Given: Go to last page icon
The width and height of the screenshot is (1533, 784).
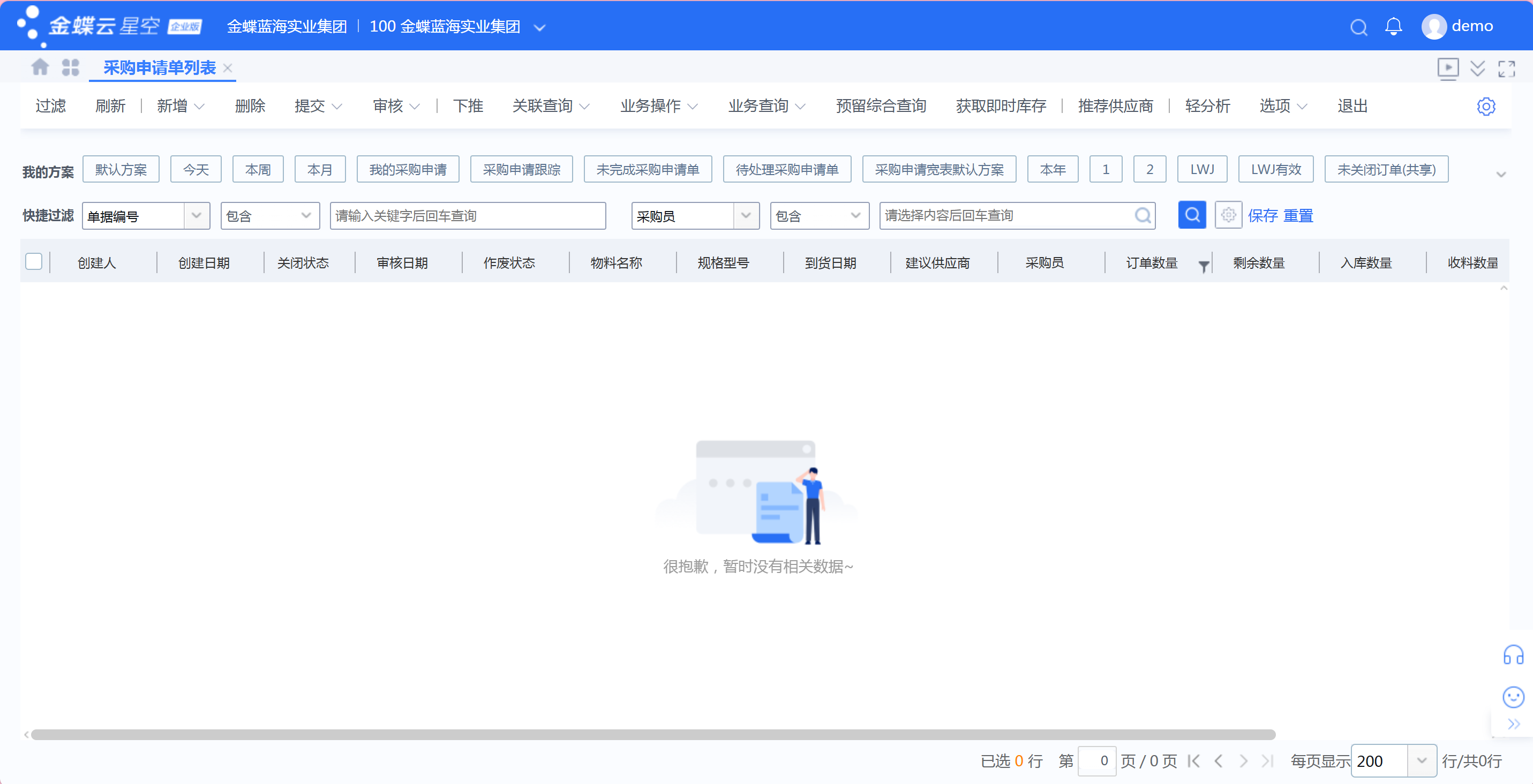Looking at the screenshot, I should [1267, 761].
